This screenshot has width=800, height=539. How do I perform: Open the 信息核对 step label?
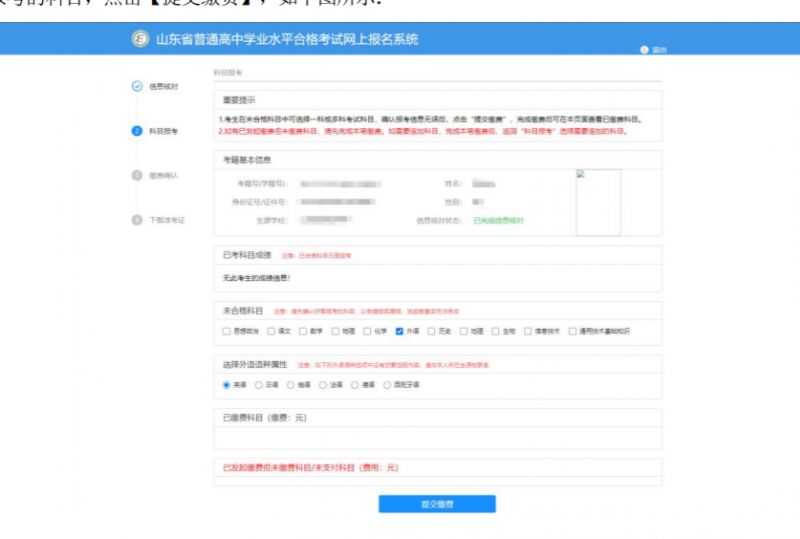pos(163,87)
